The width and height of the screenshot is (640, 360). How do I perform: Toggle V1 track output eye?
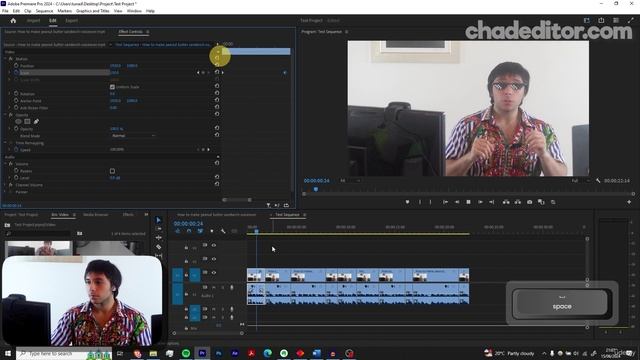click(x=213, y=273)
